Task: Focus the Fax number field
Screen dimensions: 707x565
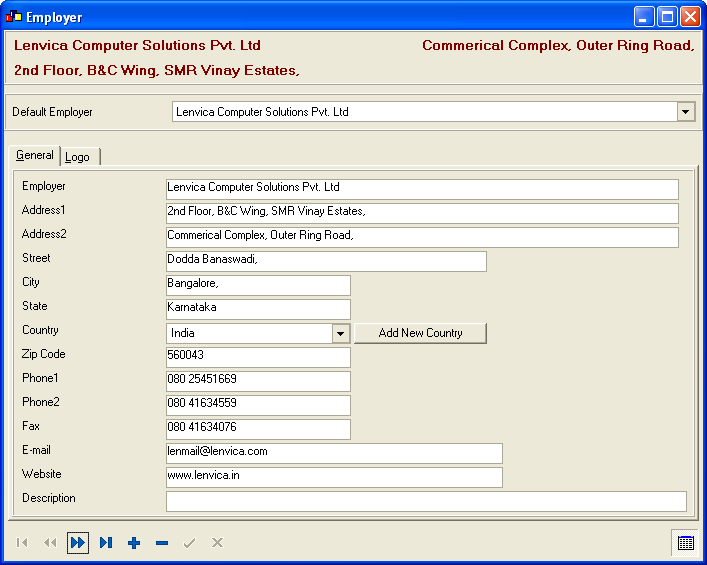Action: 258,429
